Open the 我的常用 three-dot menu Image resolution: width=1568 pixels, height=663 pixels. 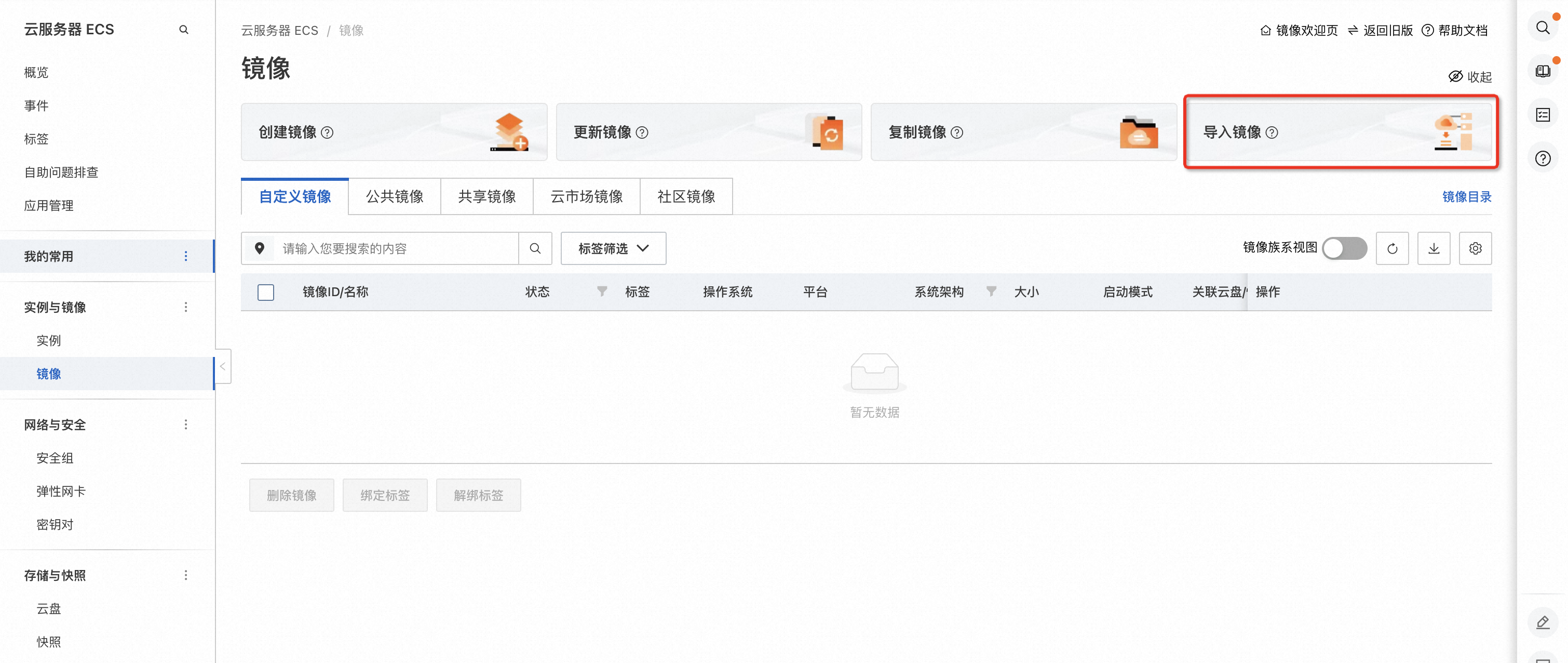[186, 257]
